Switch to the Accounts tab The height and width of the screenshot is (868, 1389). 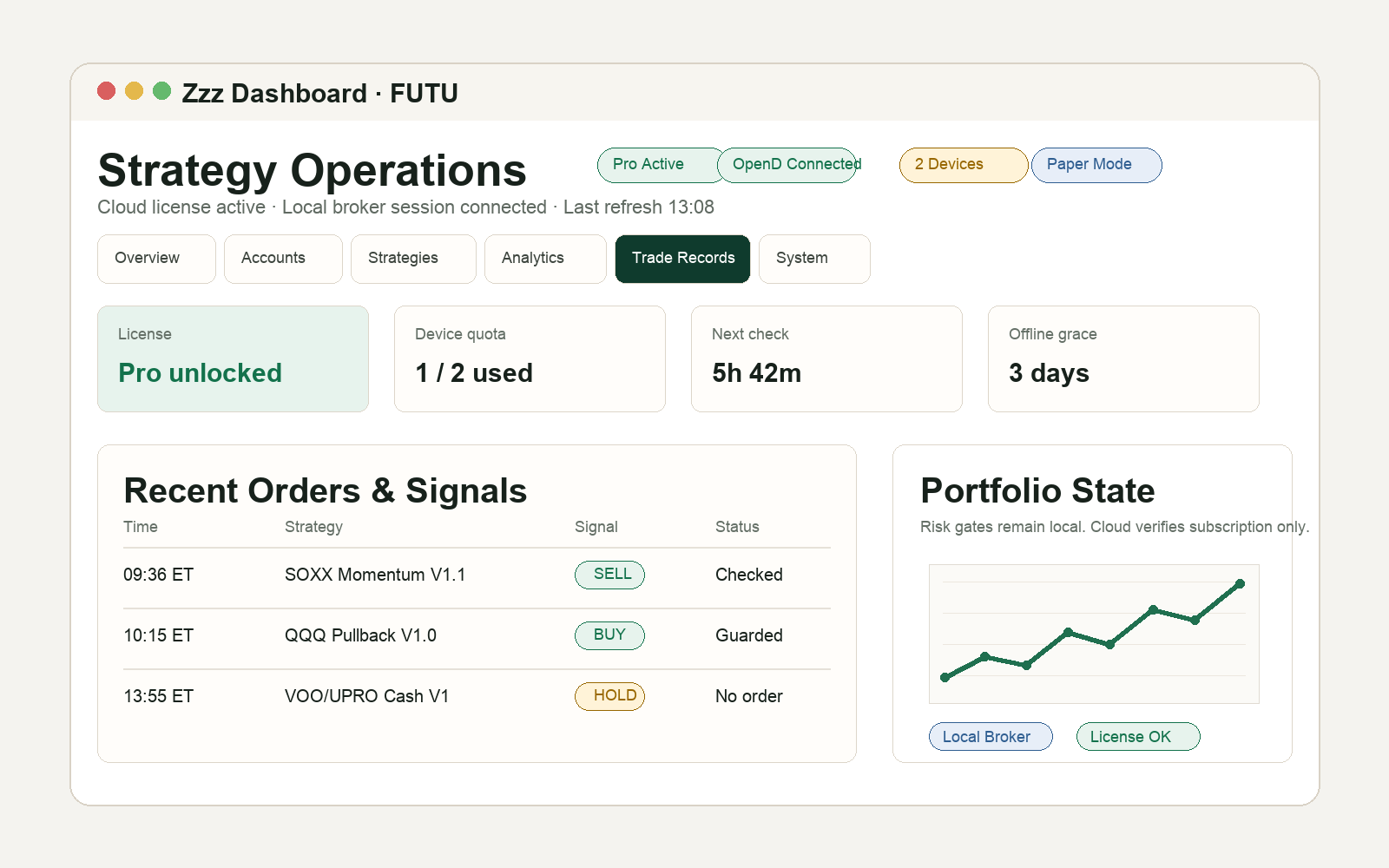click(283, 259)
